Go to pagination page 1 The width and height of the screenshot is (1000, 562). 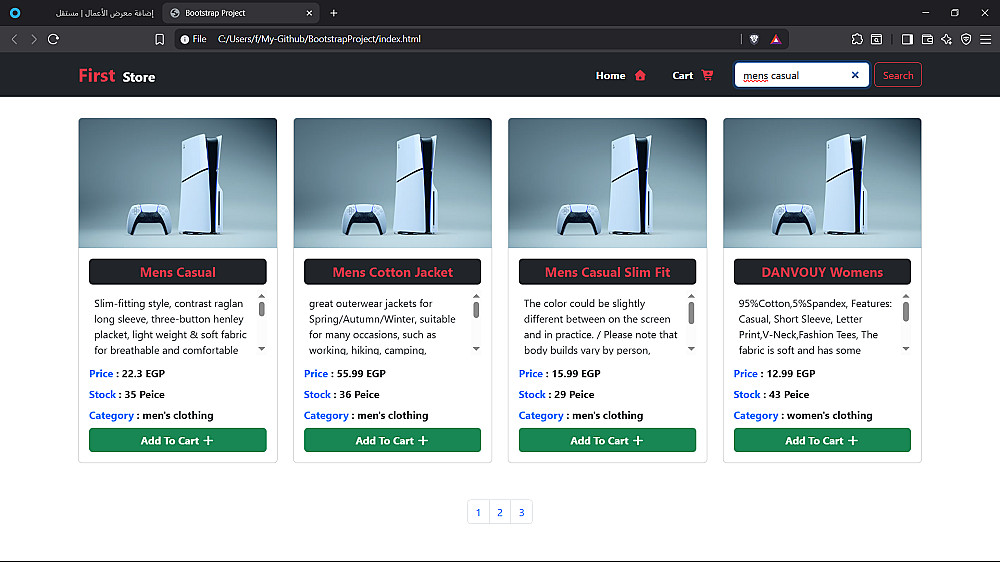[478, 512]
